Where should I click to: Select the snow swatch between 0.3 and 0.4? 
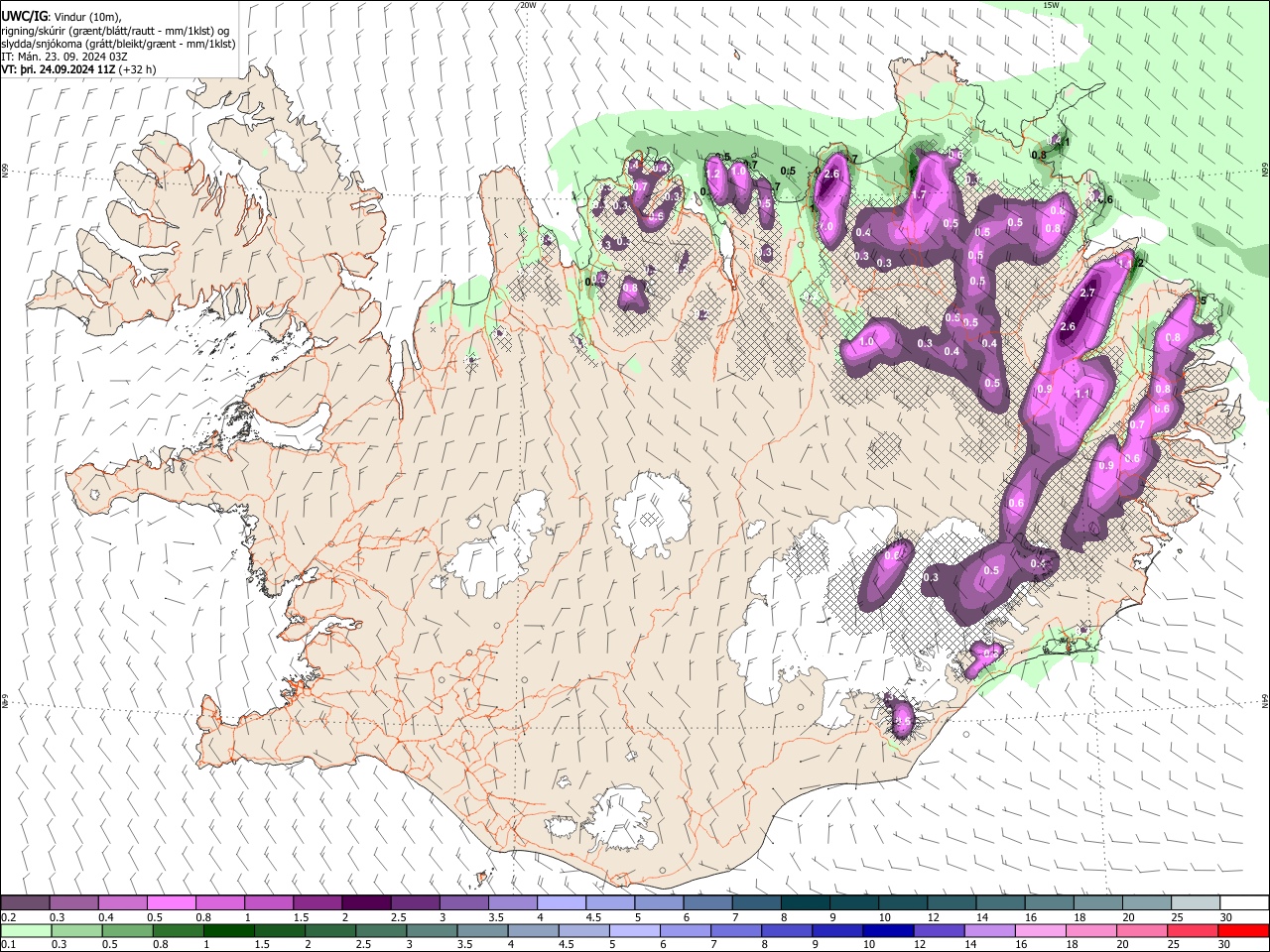coord(73,902)
